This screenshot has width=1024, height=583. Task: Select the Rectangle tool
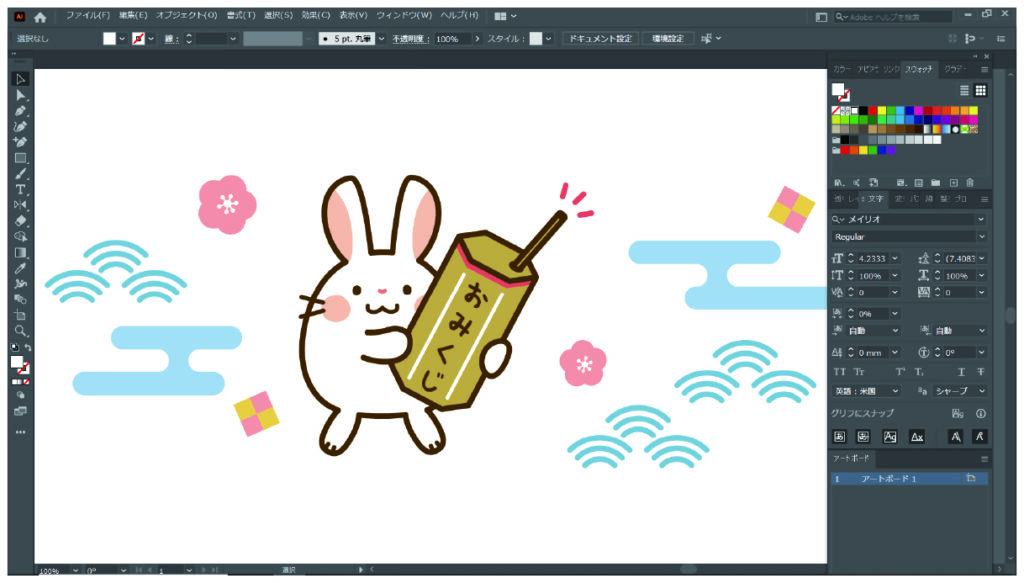tap(20, 158)
